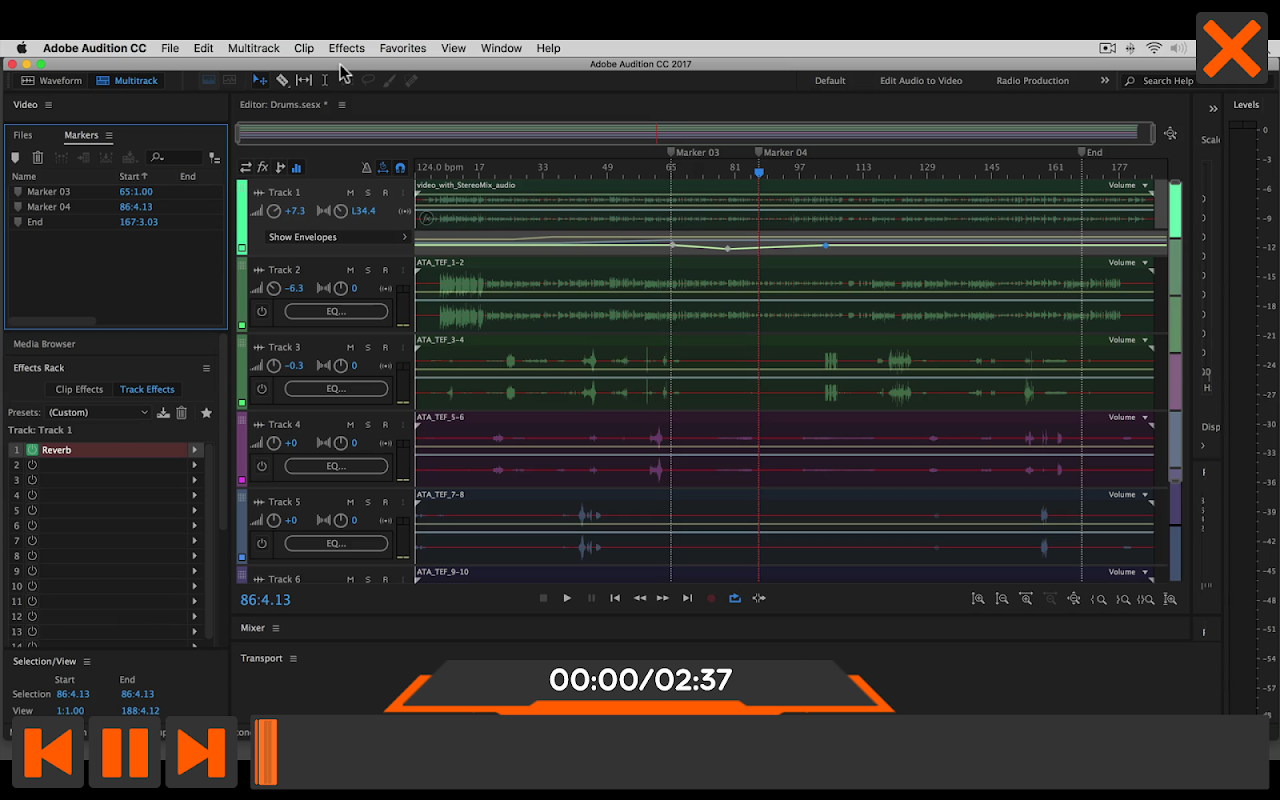
Task: Click the Marker 04 flag on timeline
Action: coord(759,152)
